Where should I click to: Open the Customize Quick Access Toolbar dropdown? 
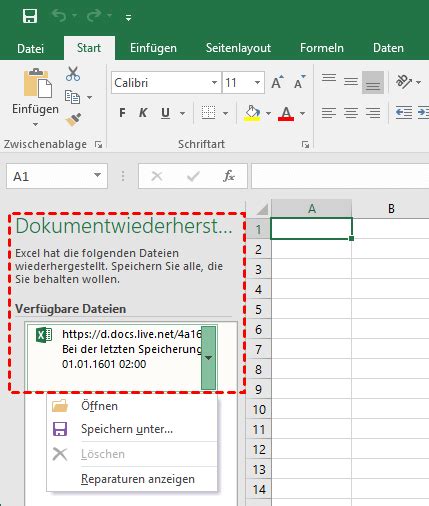point(128,18)
